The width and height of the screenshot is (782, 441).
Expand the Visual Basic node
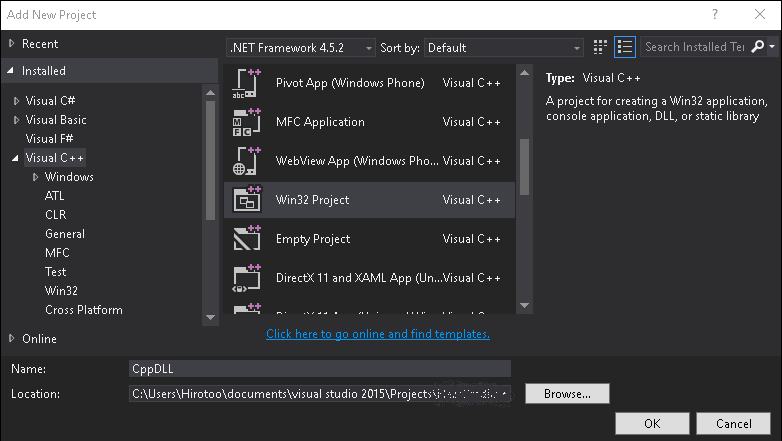click(x=16, y=120)
